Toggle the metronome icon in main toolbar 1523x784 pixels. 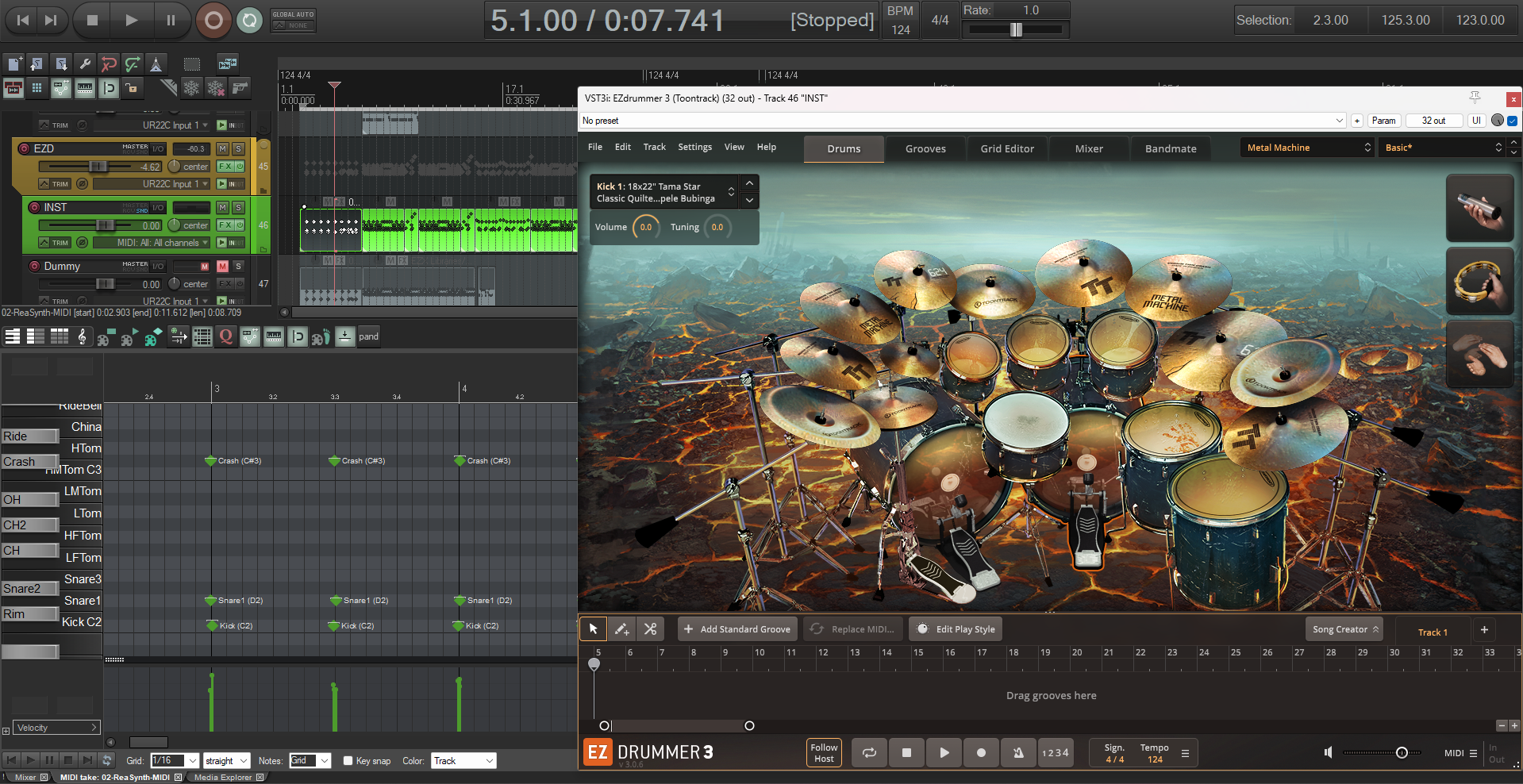click(x=156, y=64)
